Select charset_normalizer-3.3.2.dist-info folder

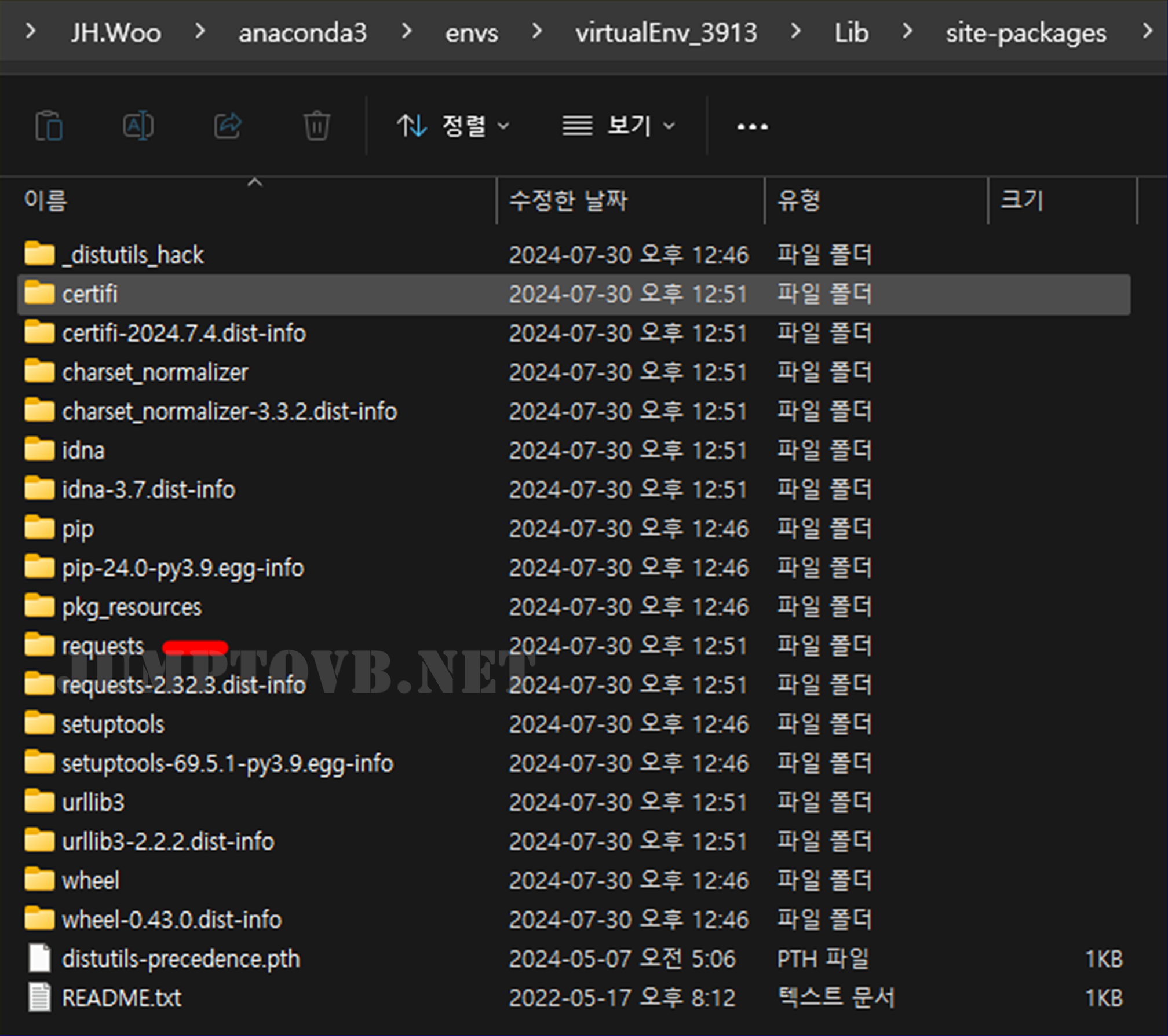pos(229,412)
